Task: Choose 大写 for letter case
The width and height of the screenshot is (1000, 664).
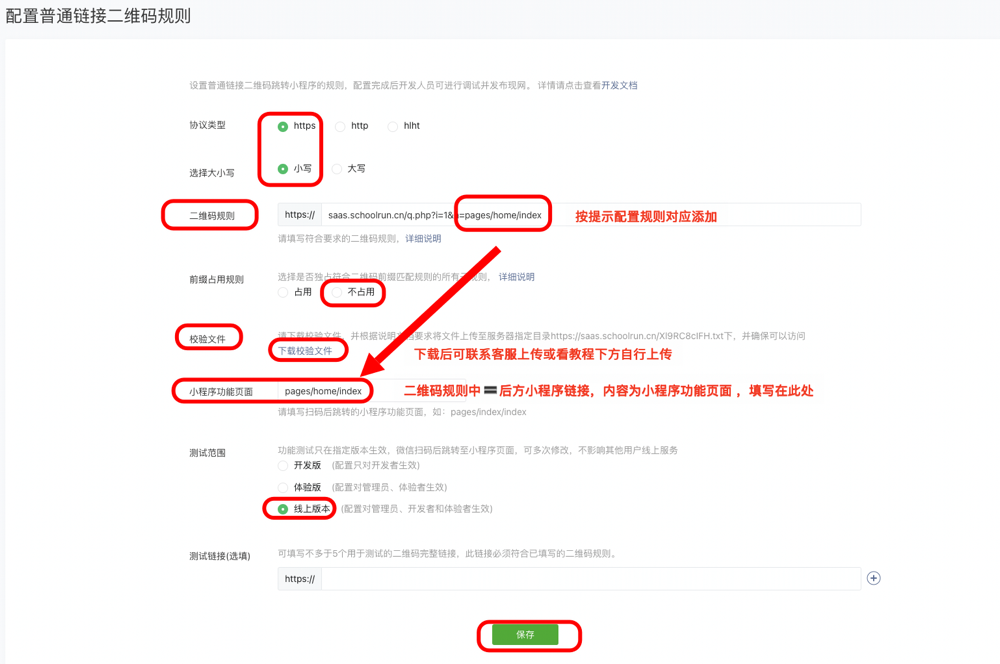Action: click(337, 168)
